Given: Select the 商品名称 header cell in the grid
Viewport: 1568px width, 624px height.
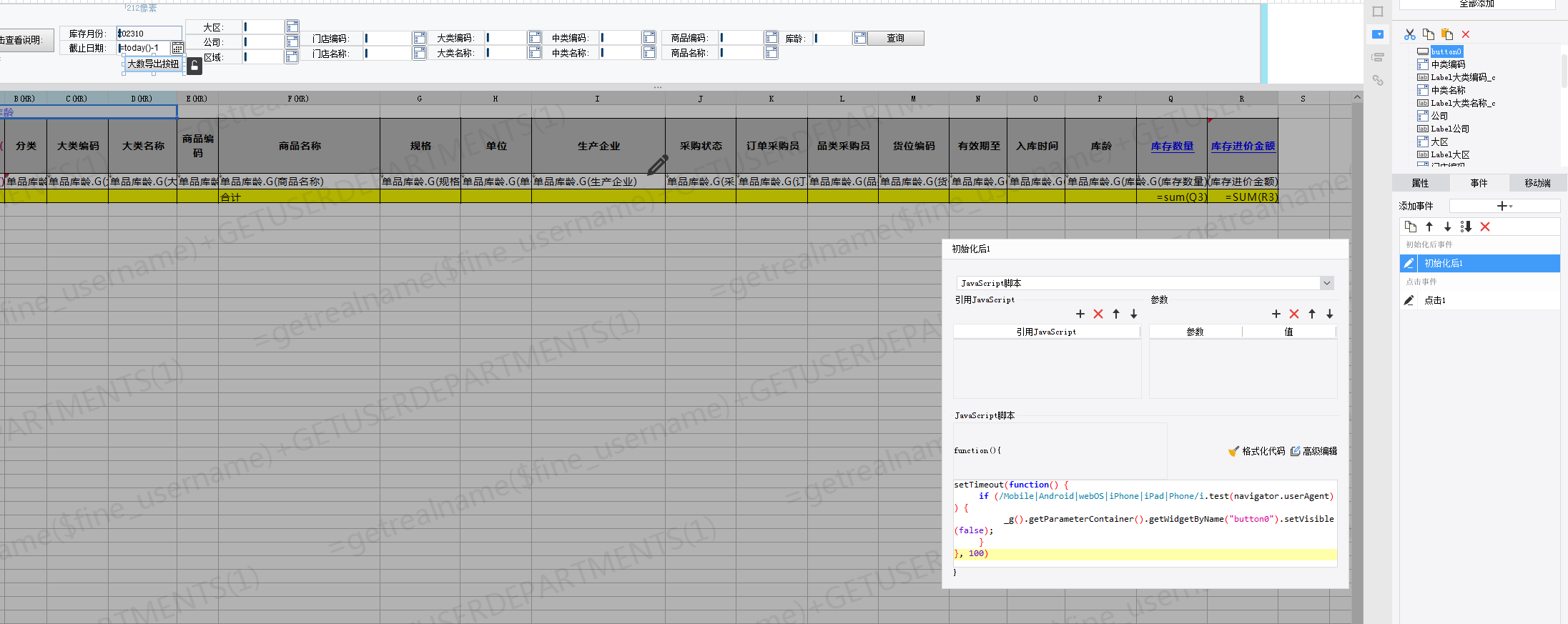Looking at the screenshot, I should 299,146.
